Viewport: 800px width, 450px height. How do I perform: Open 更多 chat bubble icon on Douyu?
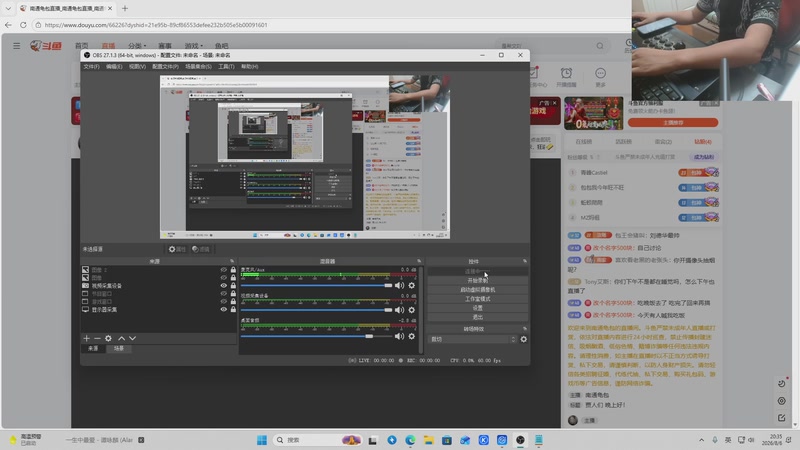601,73
